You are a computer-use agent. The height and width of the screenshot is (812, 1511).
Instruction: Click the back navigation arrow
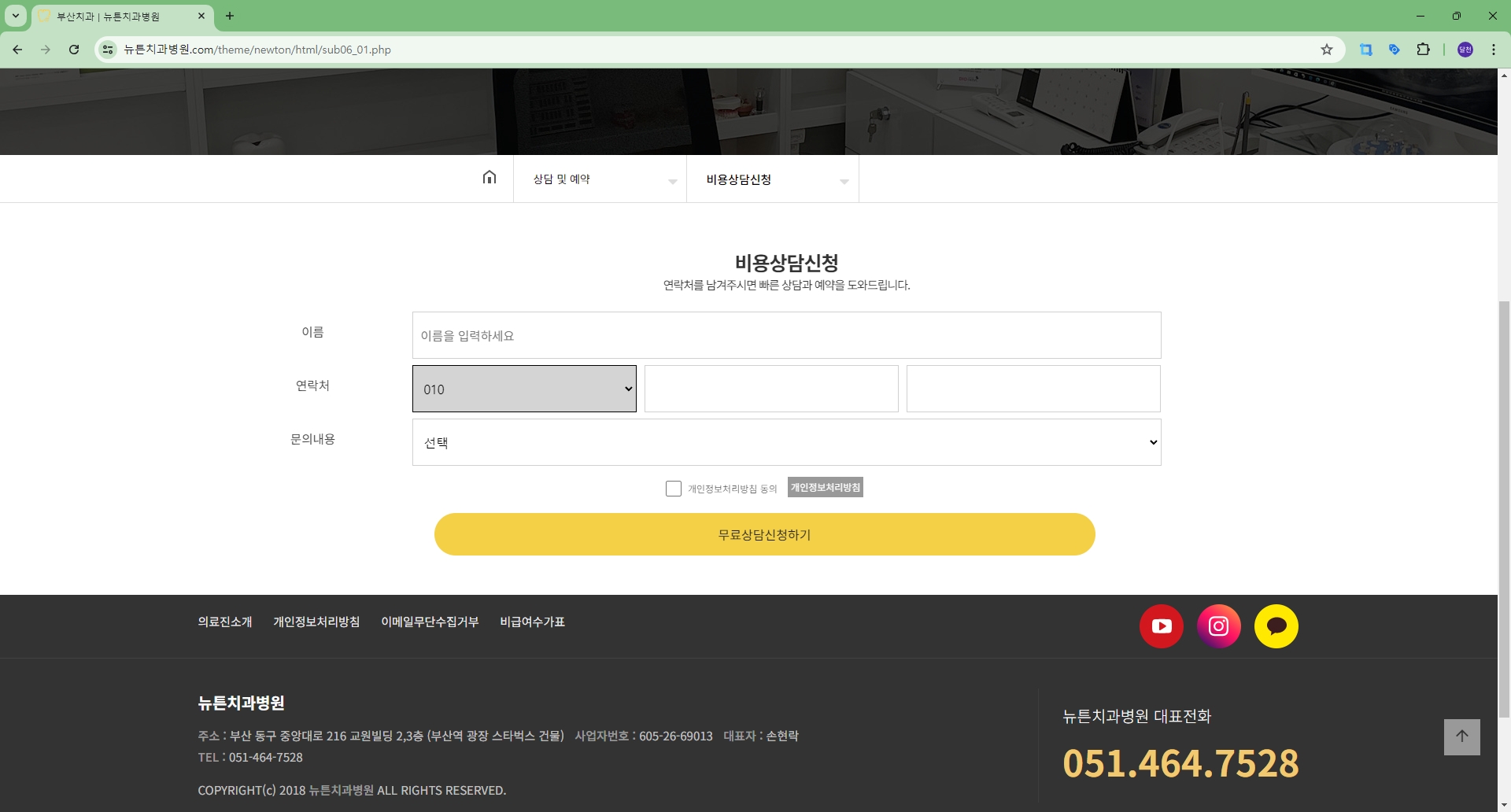[x=17, y=49]
